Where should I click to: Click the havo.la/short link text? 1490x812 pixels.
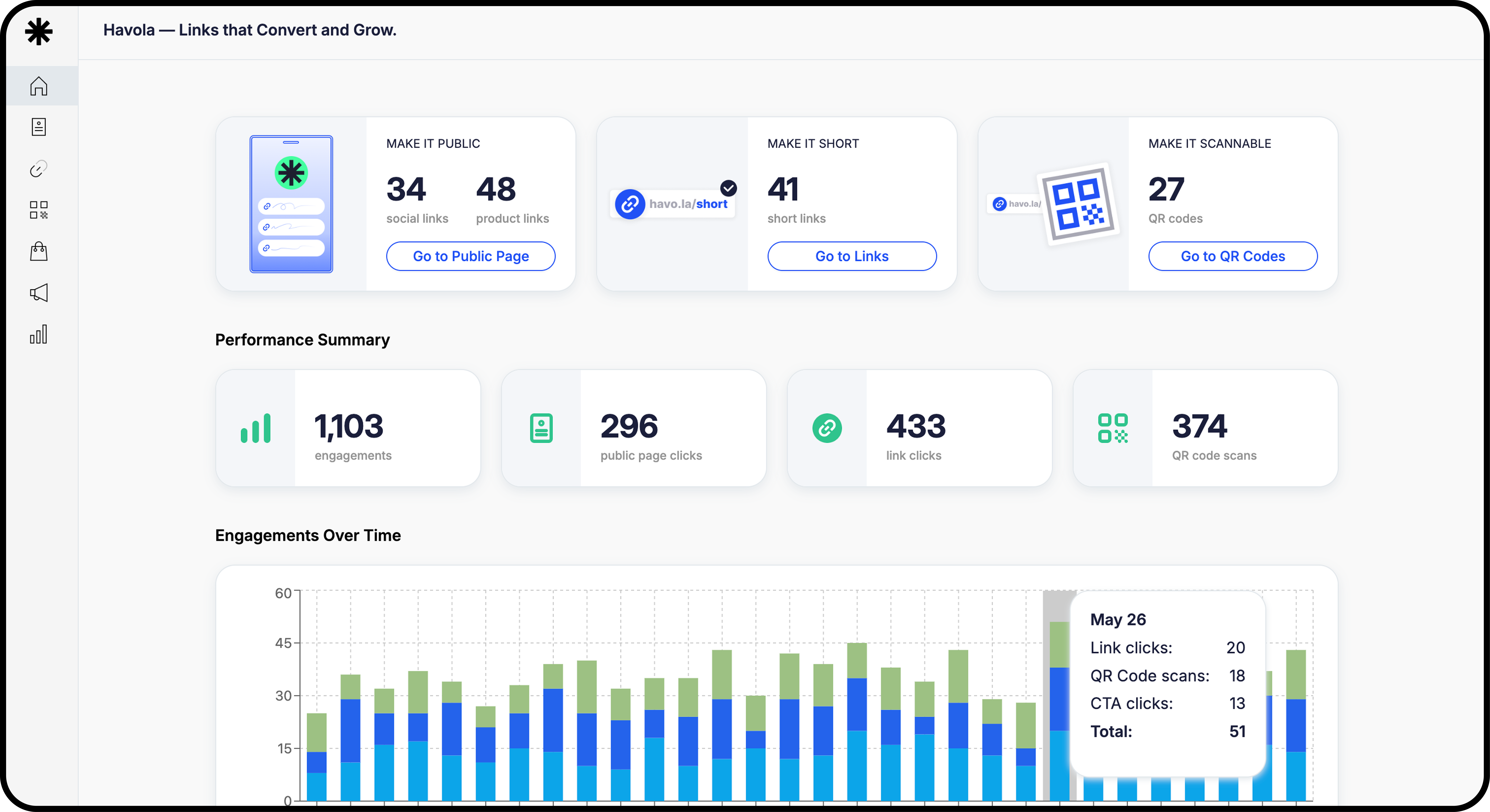(x=688, y=204)
